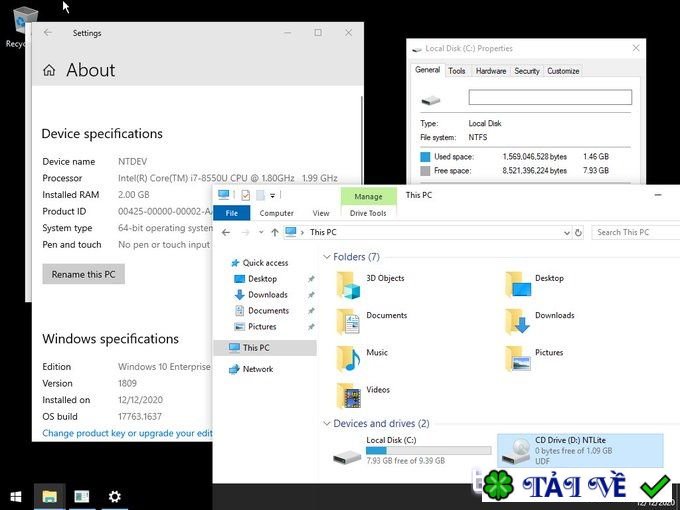Click the This PC address bar
The image size is (680, 510).
[x=428, y=232]
